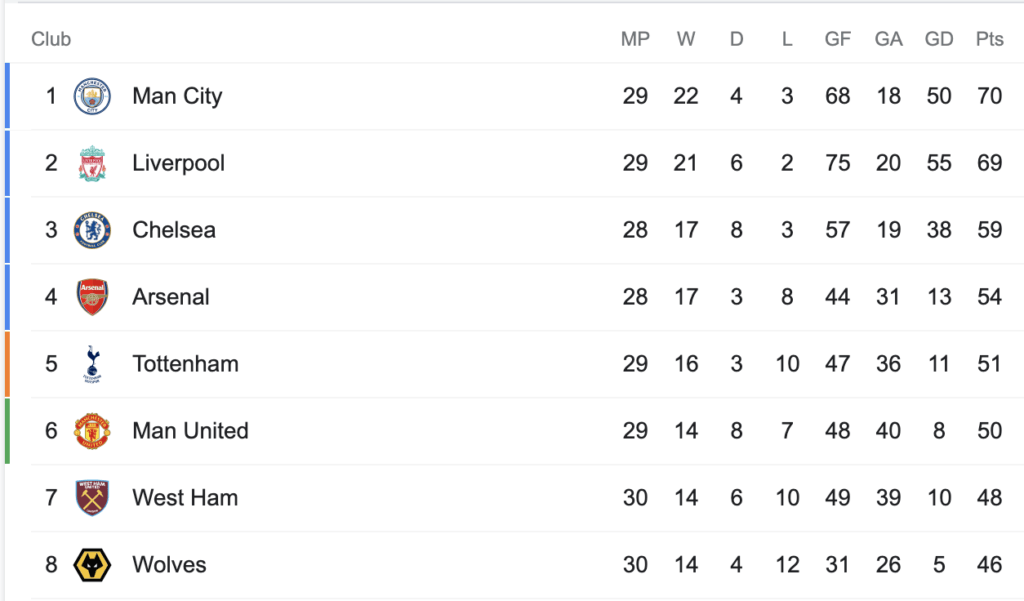
Task: Open the Man United team name
Action: coord(190,430)
